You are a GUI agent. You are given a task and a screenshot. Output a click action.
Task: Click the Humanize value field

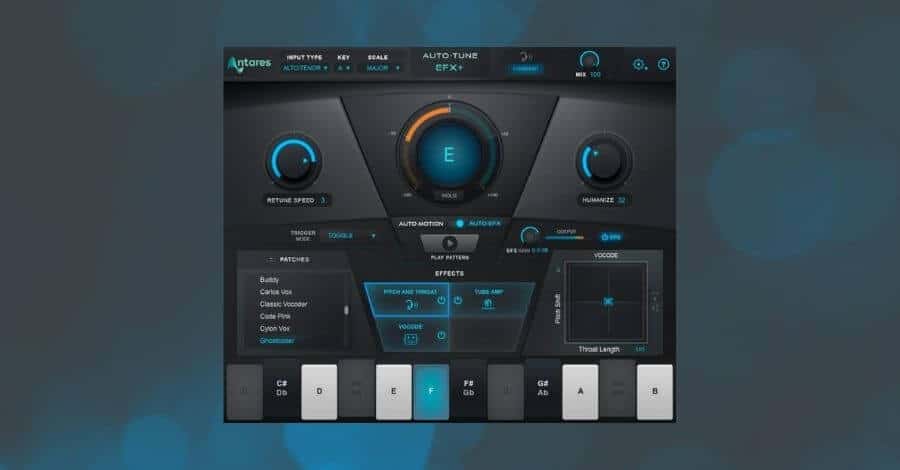click(622, 200)
